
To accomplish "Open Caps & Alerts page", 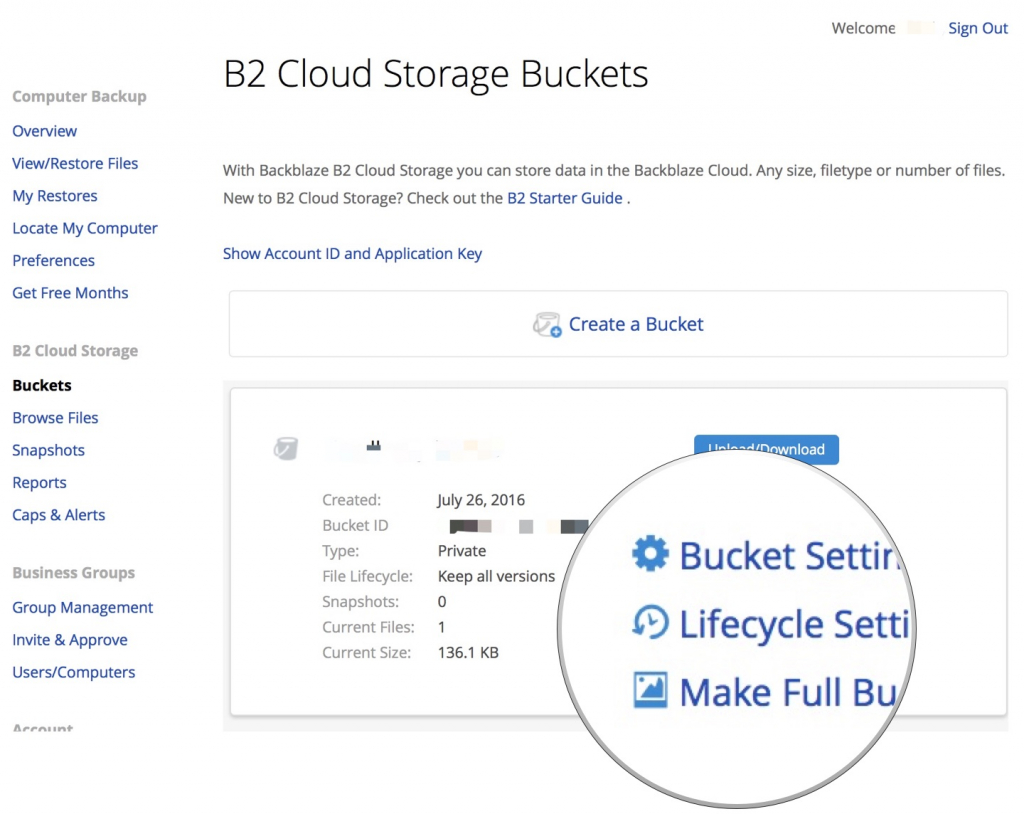I will coord(59,515).
